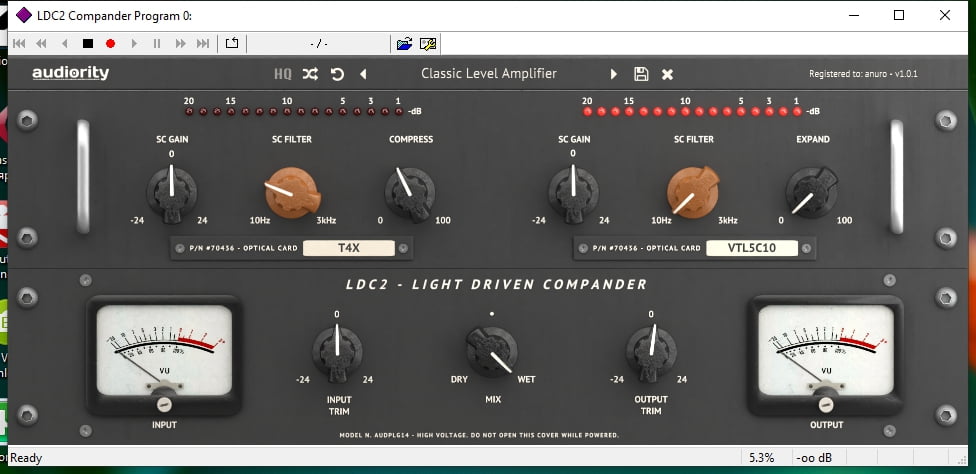The height and width of the screenshot is (474, 976).
Task: Click the audiority logo
Action: 70,73
